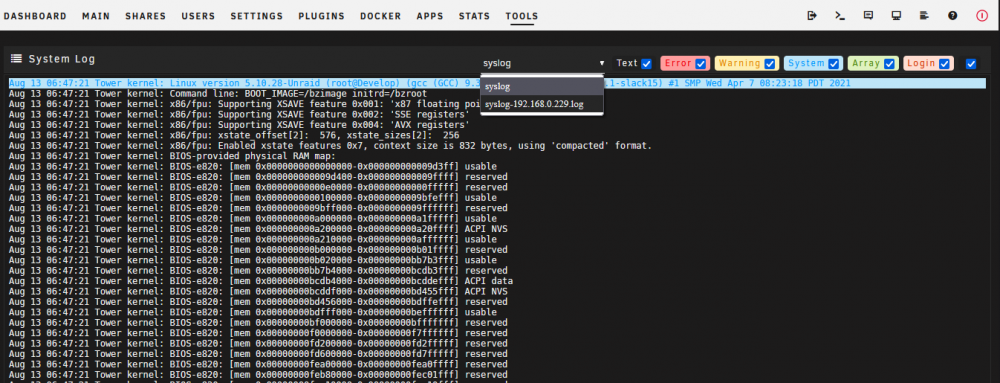
Task: Click the System Log list icon
Action: click(17, 59)
